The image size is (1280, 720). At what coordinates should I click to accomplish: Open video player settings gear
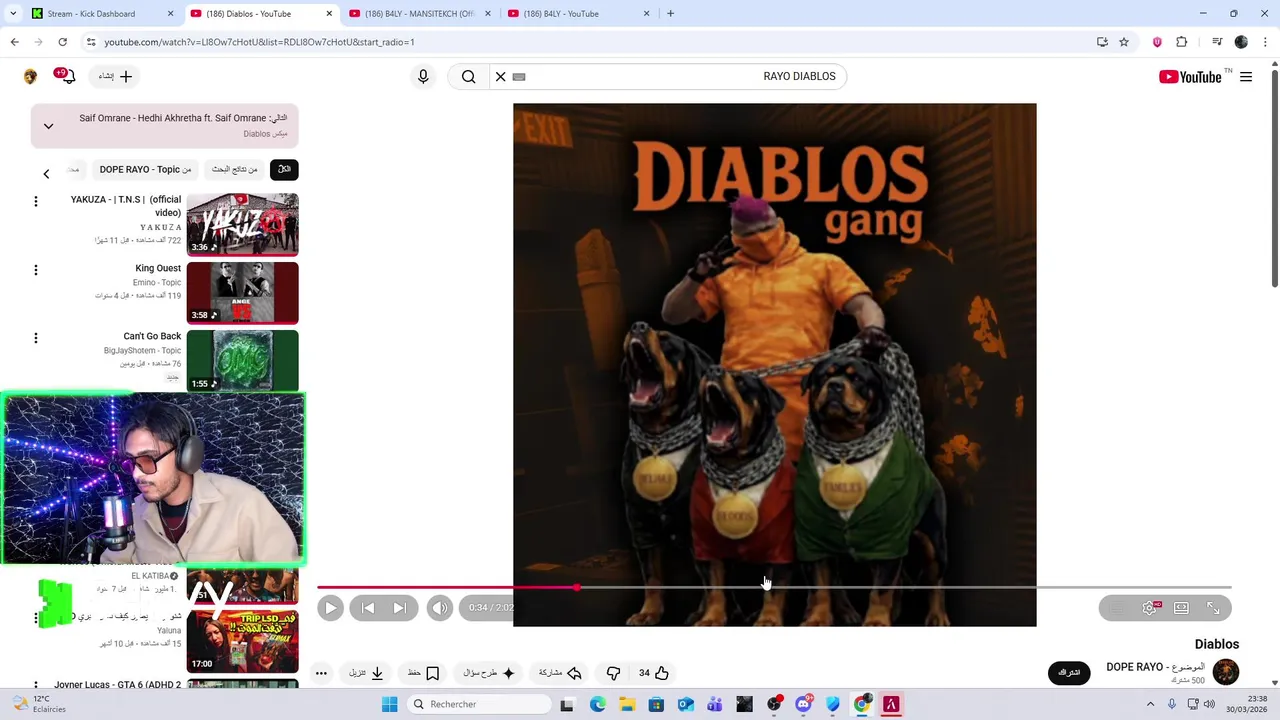[1150, 608]
